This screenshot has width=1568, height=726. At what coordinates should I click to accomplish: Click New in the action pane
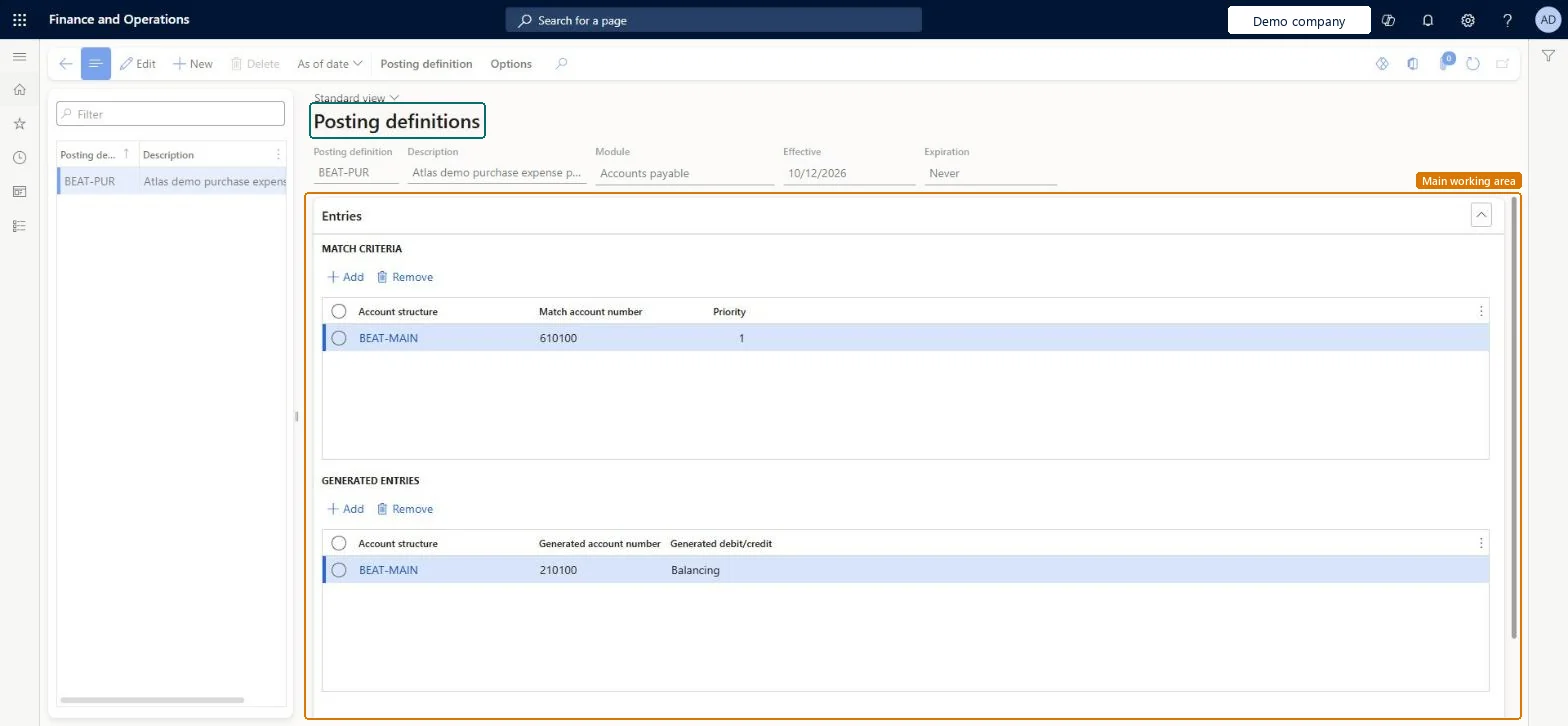coord(193,64)
